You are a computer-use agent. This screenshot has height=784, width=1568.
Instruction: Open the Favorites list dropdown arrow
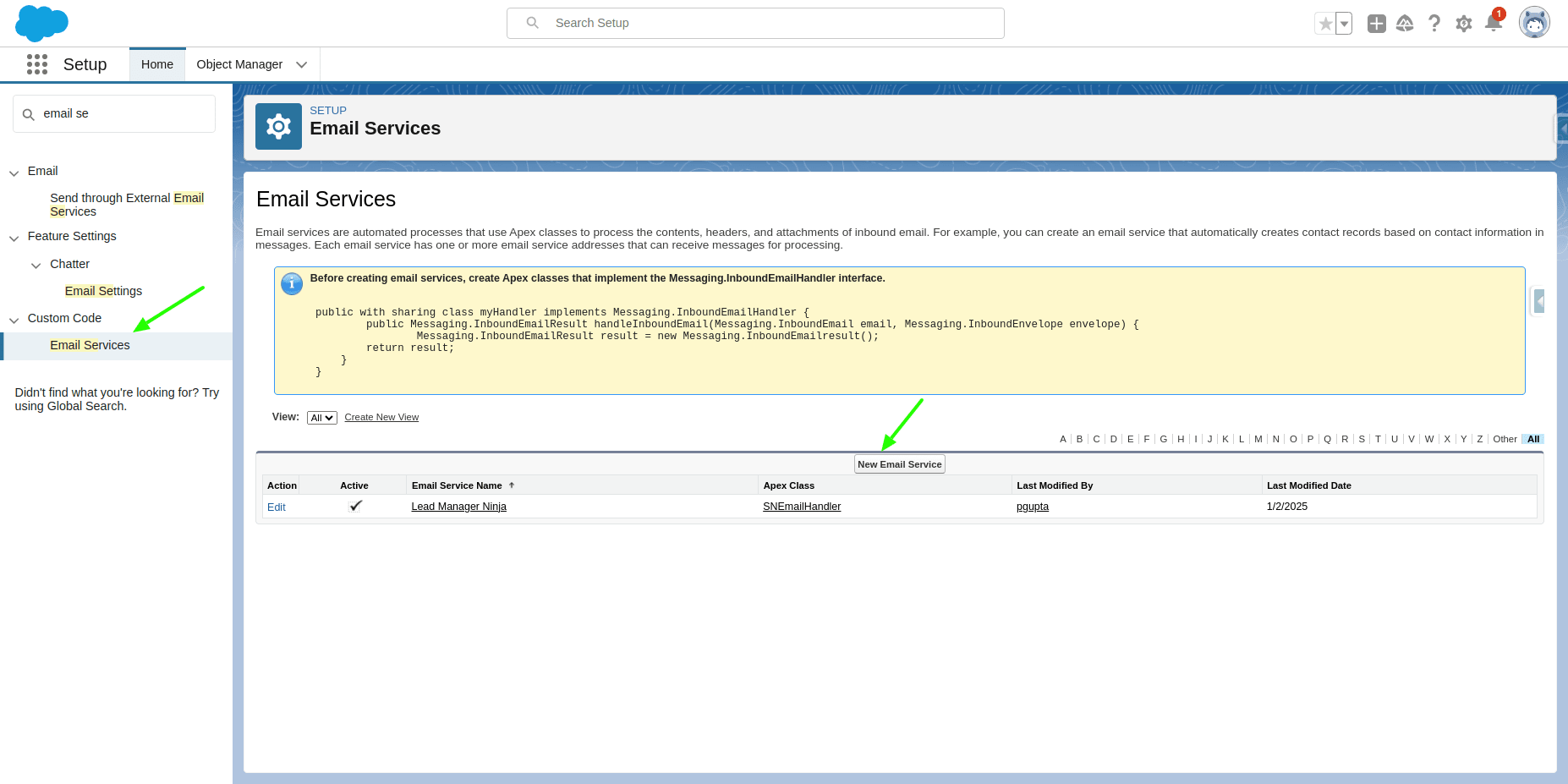tap(1344, 24)
